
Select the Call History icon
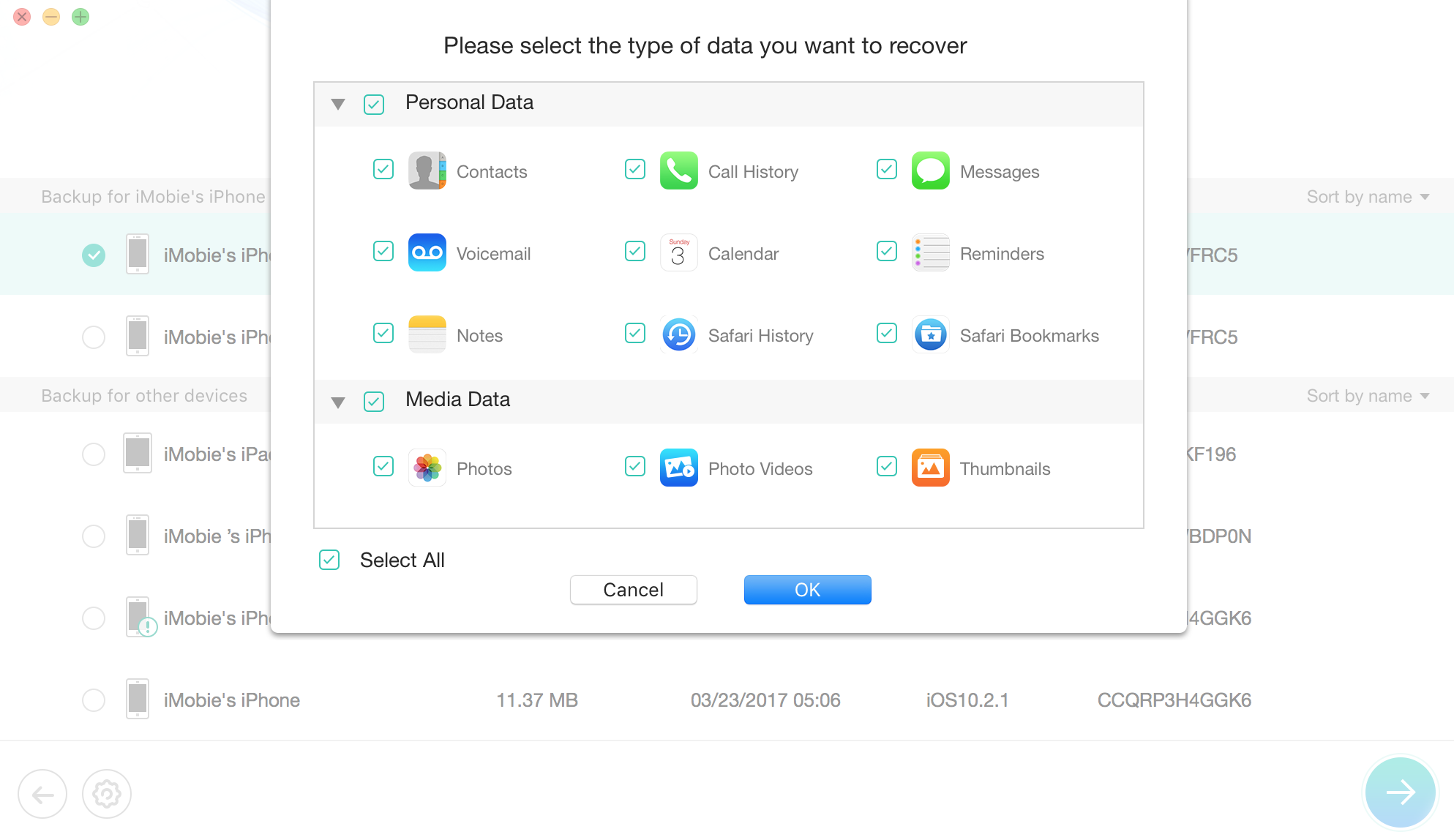[x=678, y=171]
